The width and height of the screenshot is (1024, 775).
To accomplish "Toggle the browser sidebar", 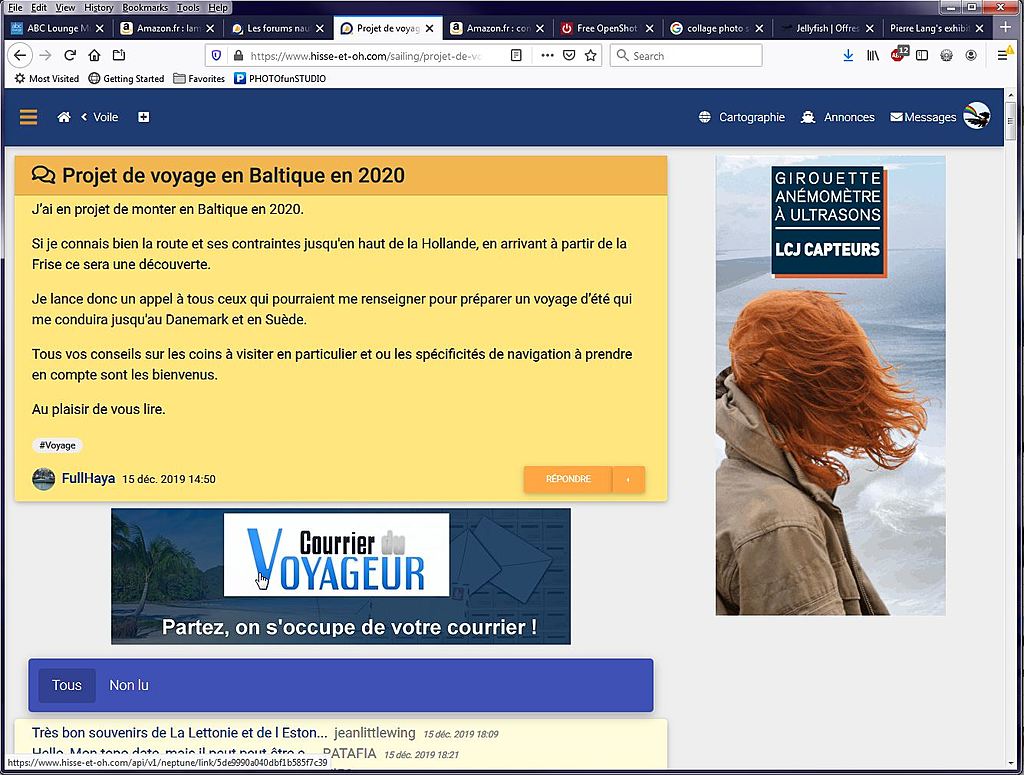I will [922, 55].
